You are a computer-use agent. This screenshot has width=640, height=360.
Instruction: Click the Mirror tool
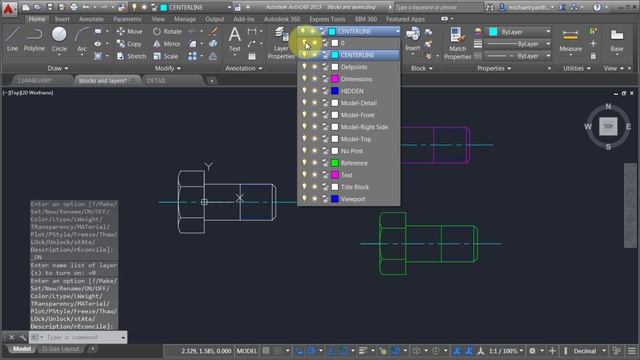(x=167, y=44)
